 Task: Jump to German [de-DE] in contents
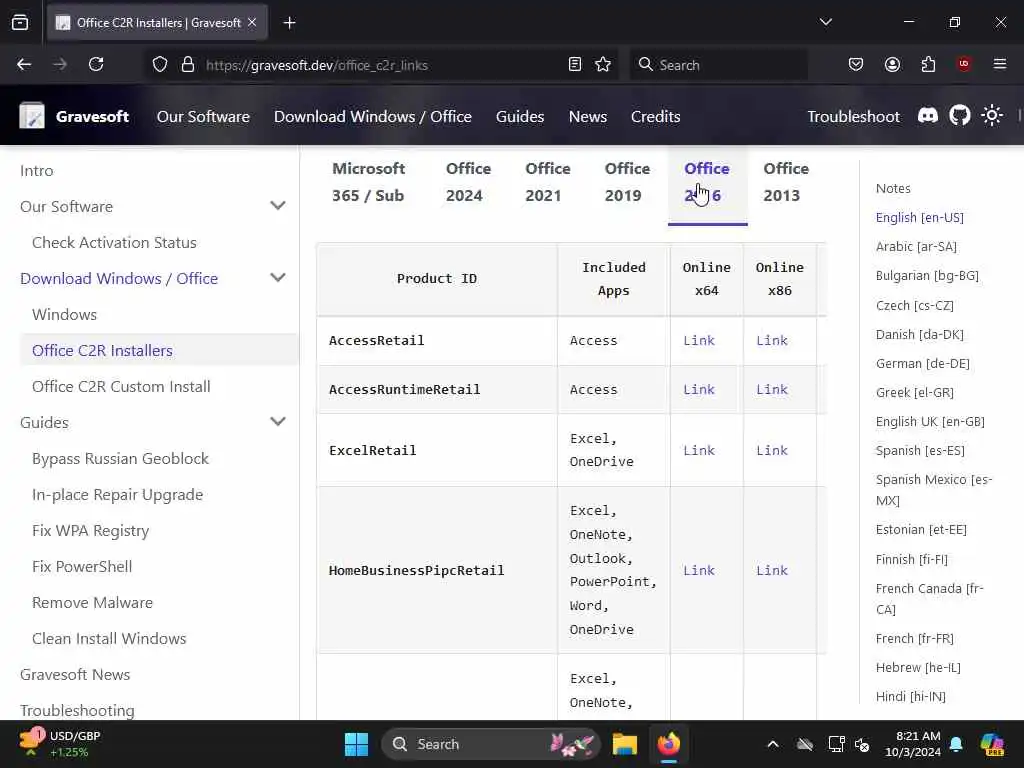click(x=923, y=363)
